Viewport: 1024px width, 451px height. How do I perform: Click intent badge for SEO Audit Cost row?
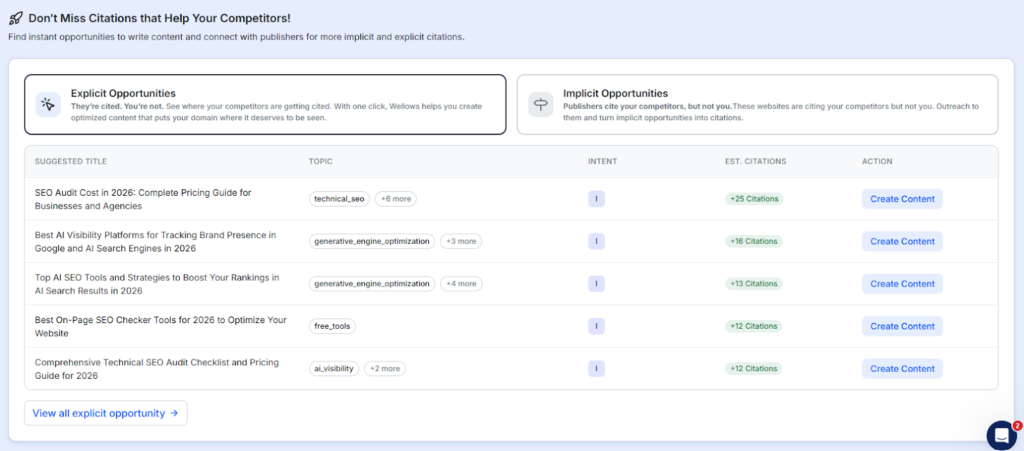coord(596,199)
